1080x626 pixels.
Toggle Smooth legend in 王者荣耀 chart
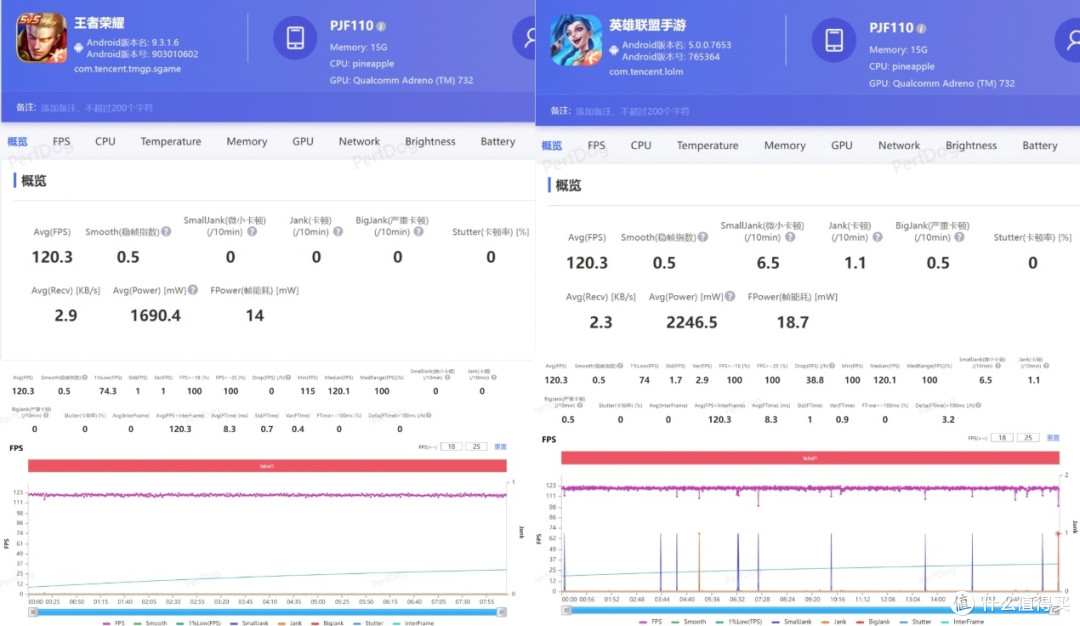(150, 623)
